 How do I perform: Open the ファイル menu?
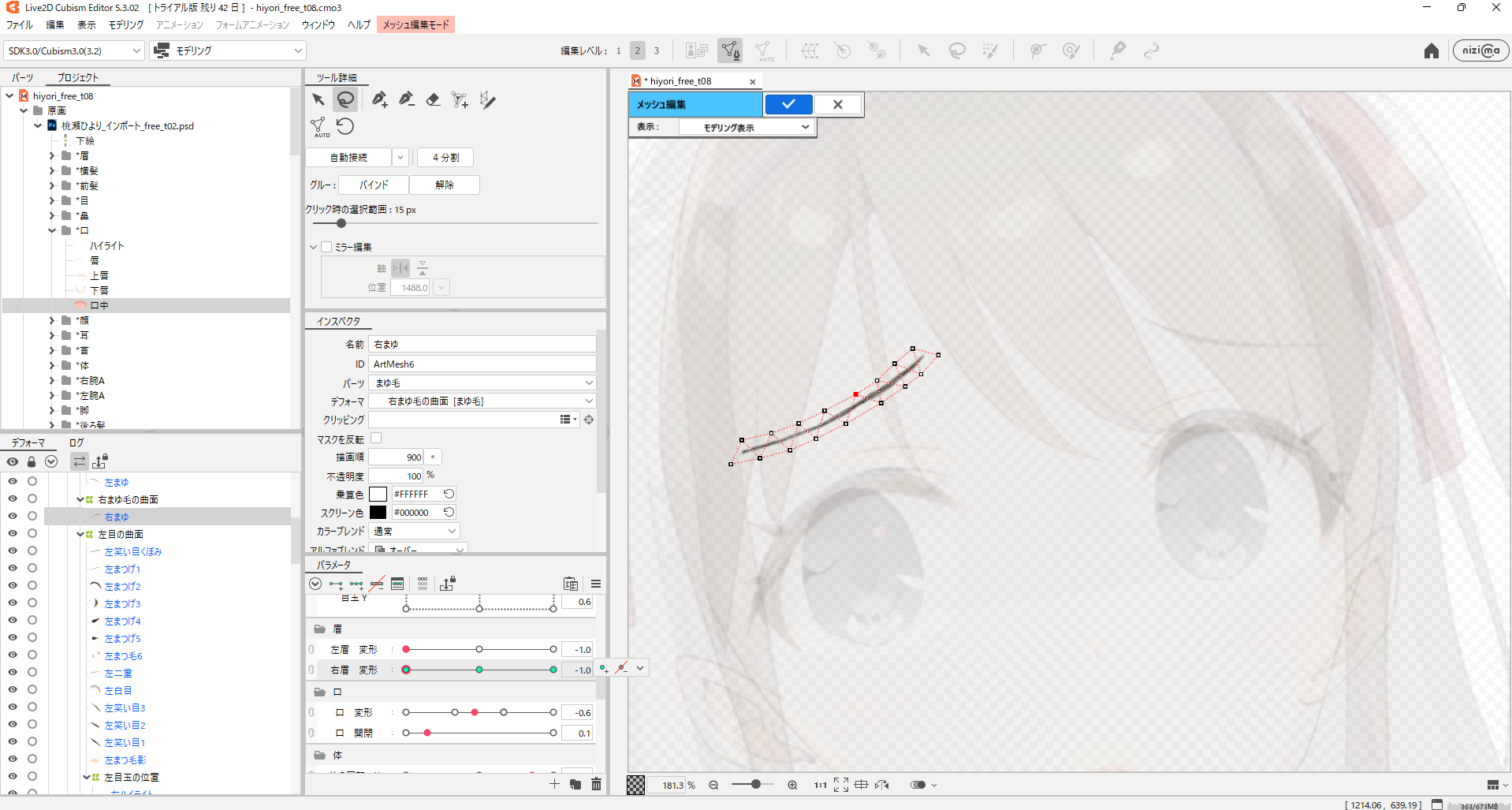(x=20, y=24)
